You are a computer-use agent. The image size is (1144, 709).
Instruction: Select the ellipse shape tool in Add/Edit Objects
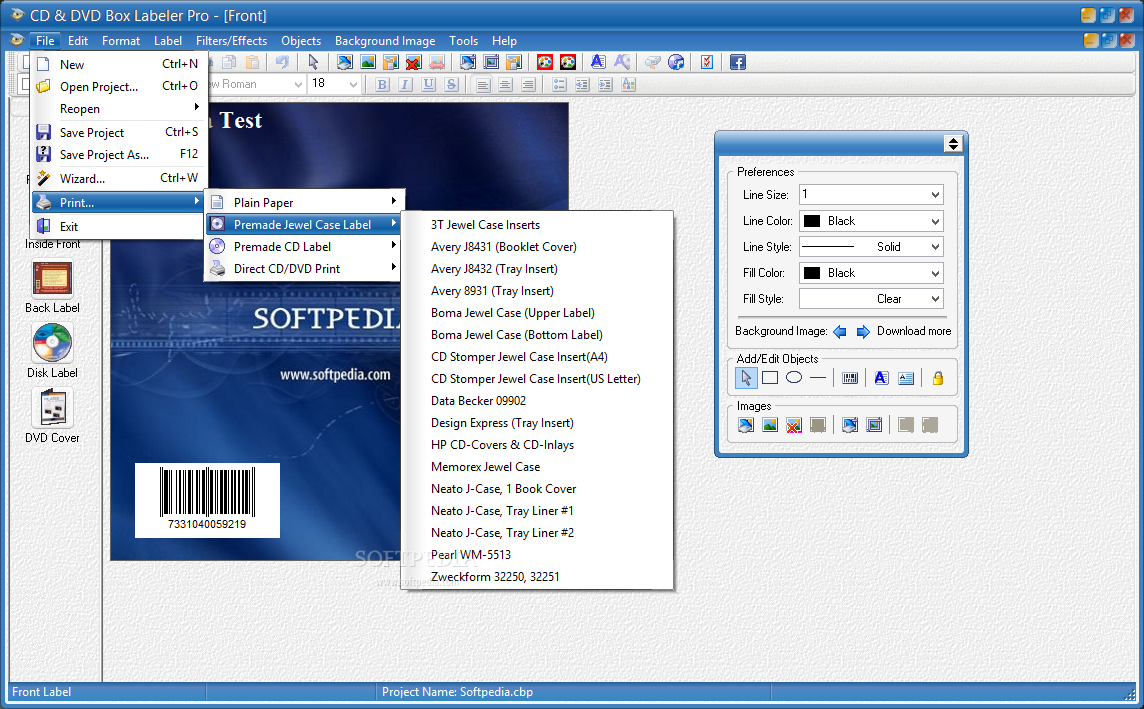tap(794, 378)
